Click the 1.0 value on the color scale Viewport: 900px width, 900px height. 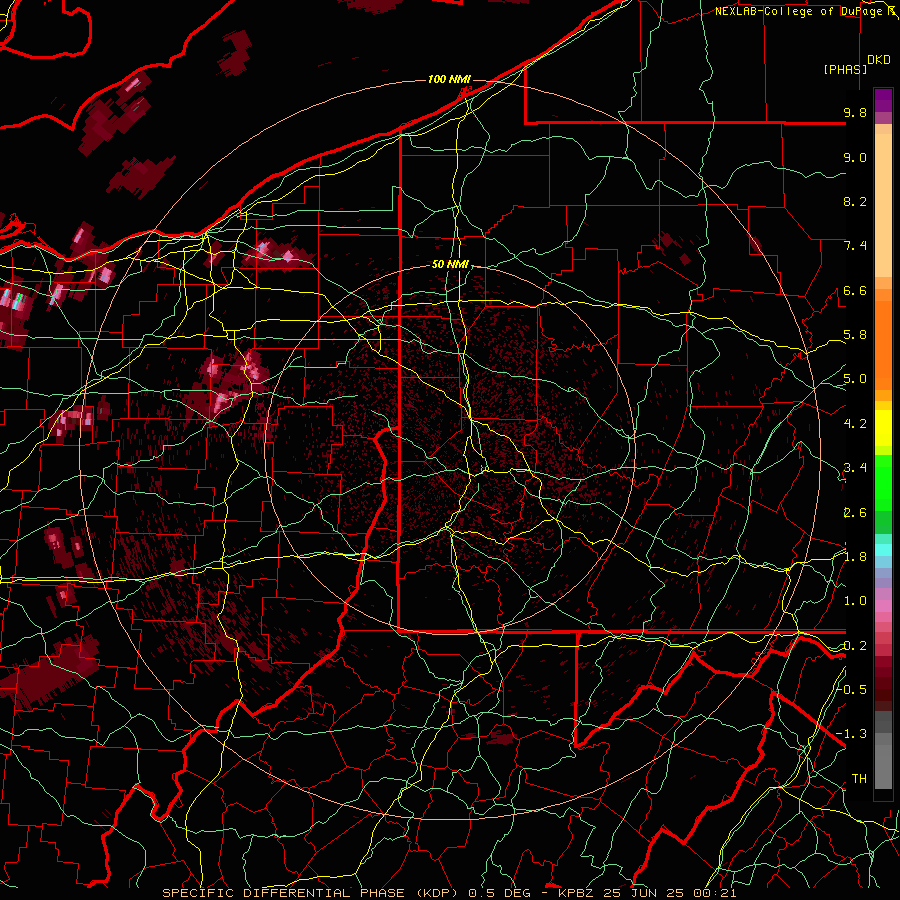[x=855, y=601]
